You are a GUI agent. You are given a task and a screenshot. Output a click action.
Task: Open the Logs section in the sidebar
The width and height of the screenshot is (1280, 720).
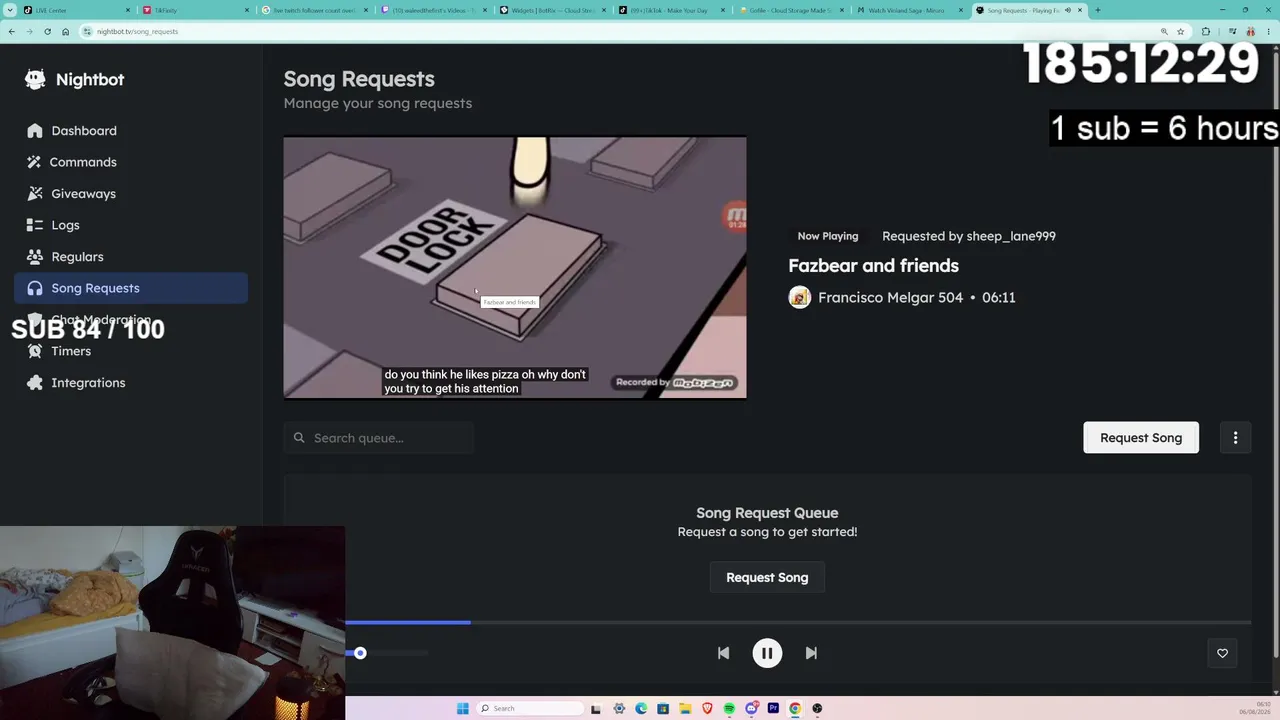coord(131,225)
